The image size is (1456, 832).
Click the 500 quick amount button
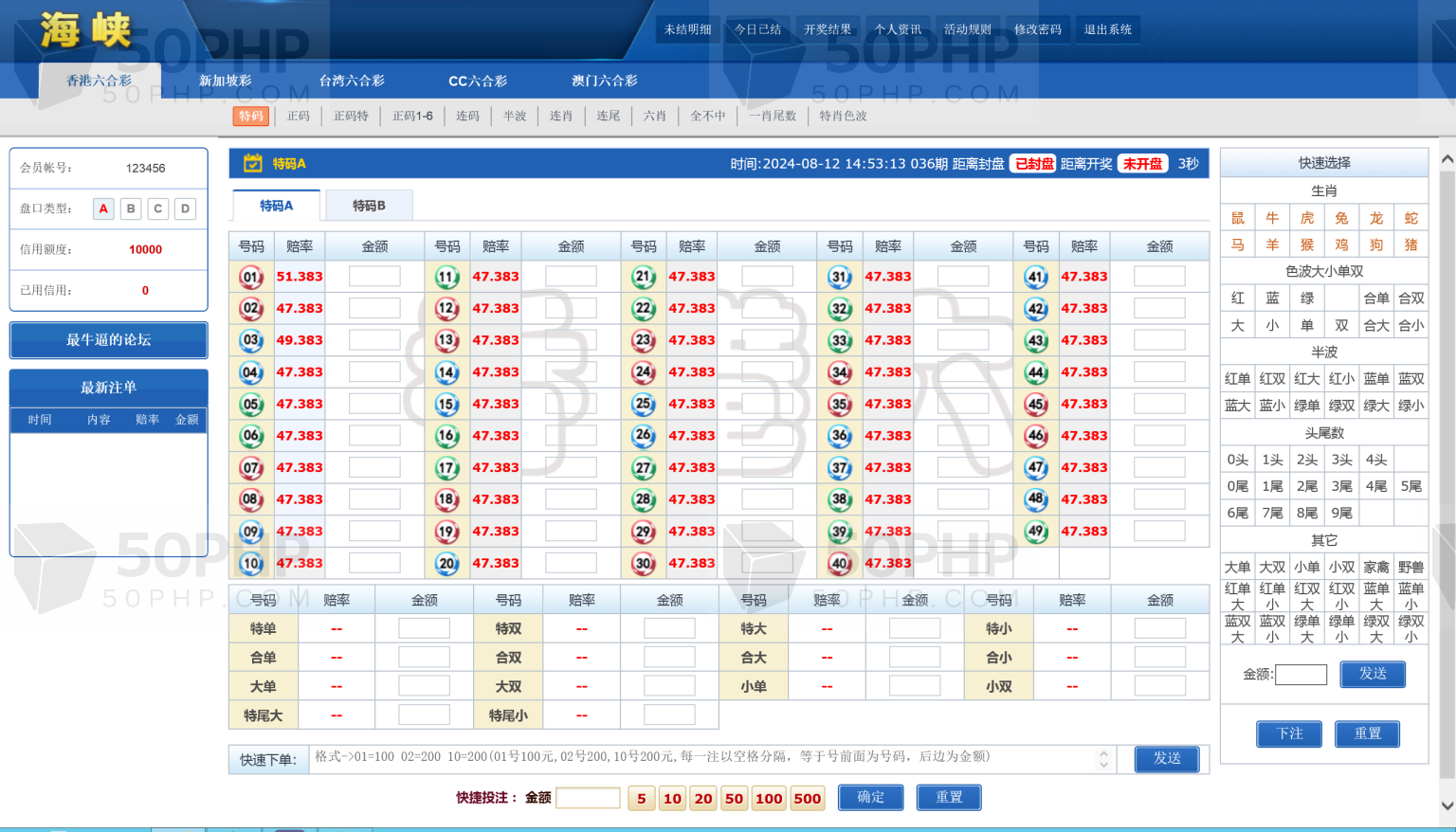[807, 798]
